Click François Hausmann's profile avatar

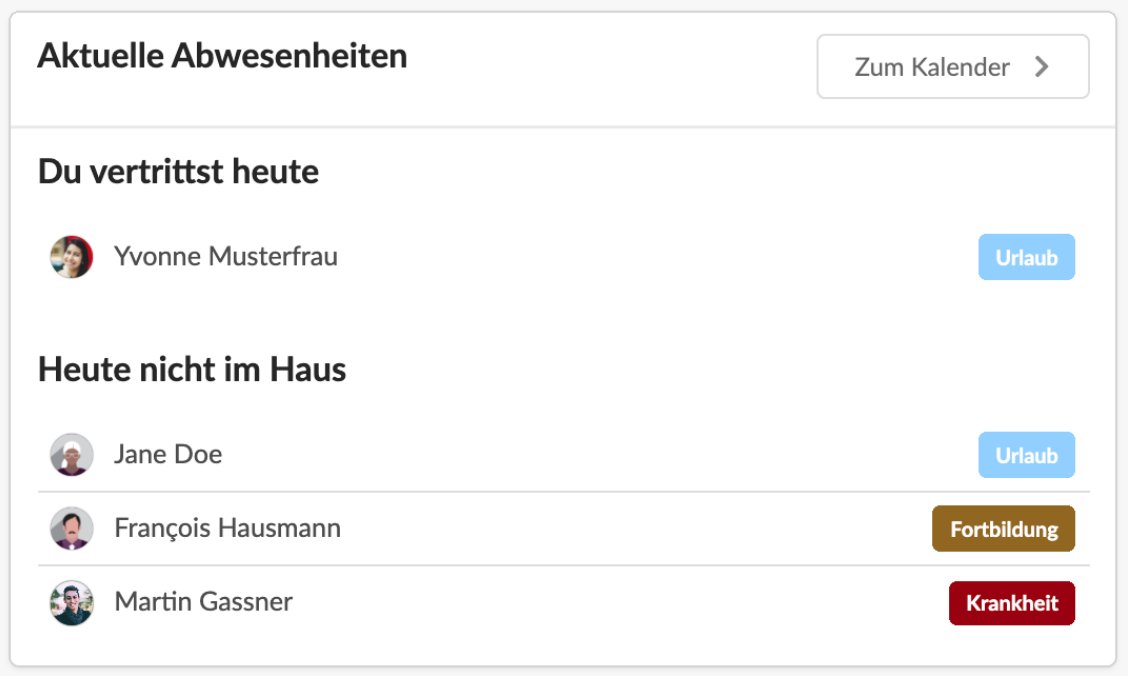71,529
